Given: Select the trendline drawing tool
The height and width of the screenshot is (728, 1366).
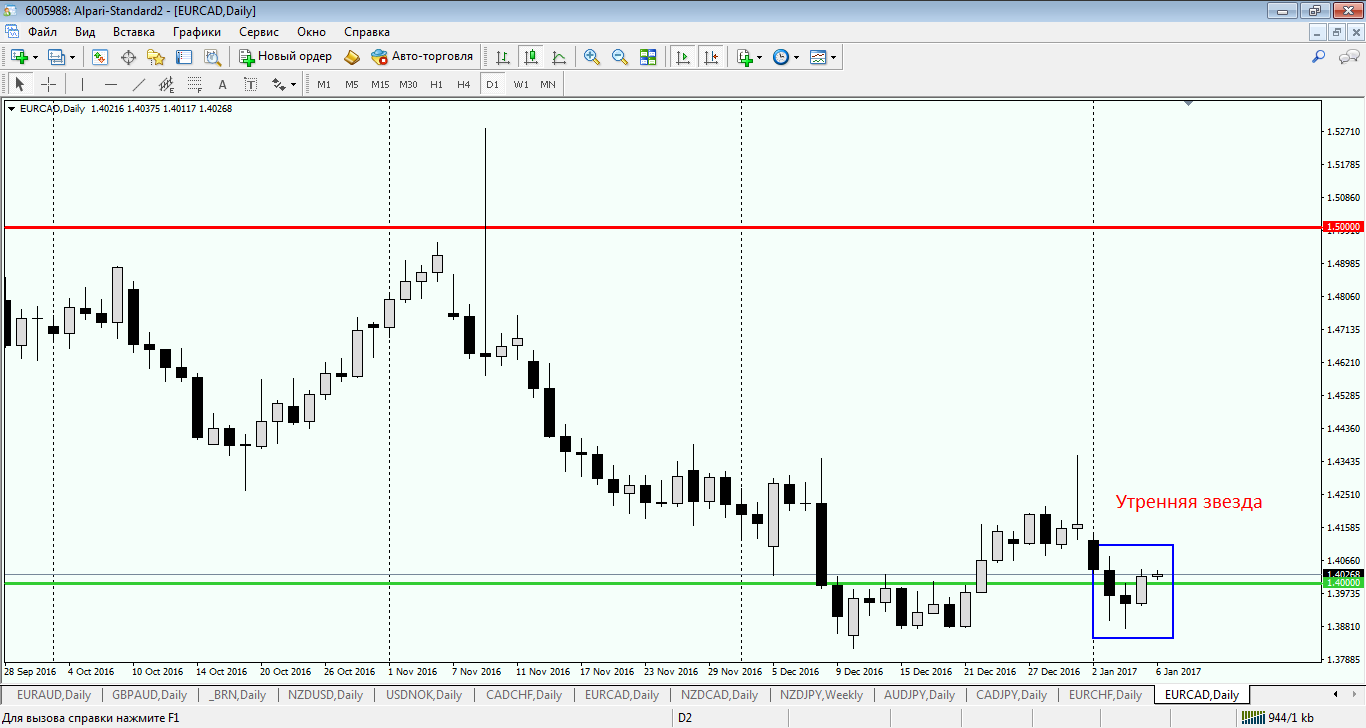Looking at the screenshot, I should (x=138, y=84).
